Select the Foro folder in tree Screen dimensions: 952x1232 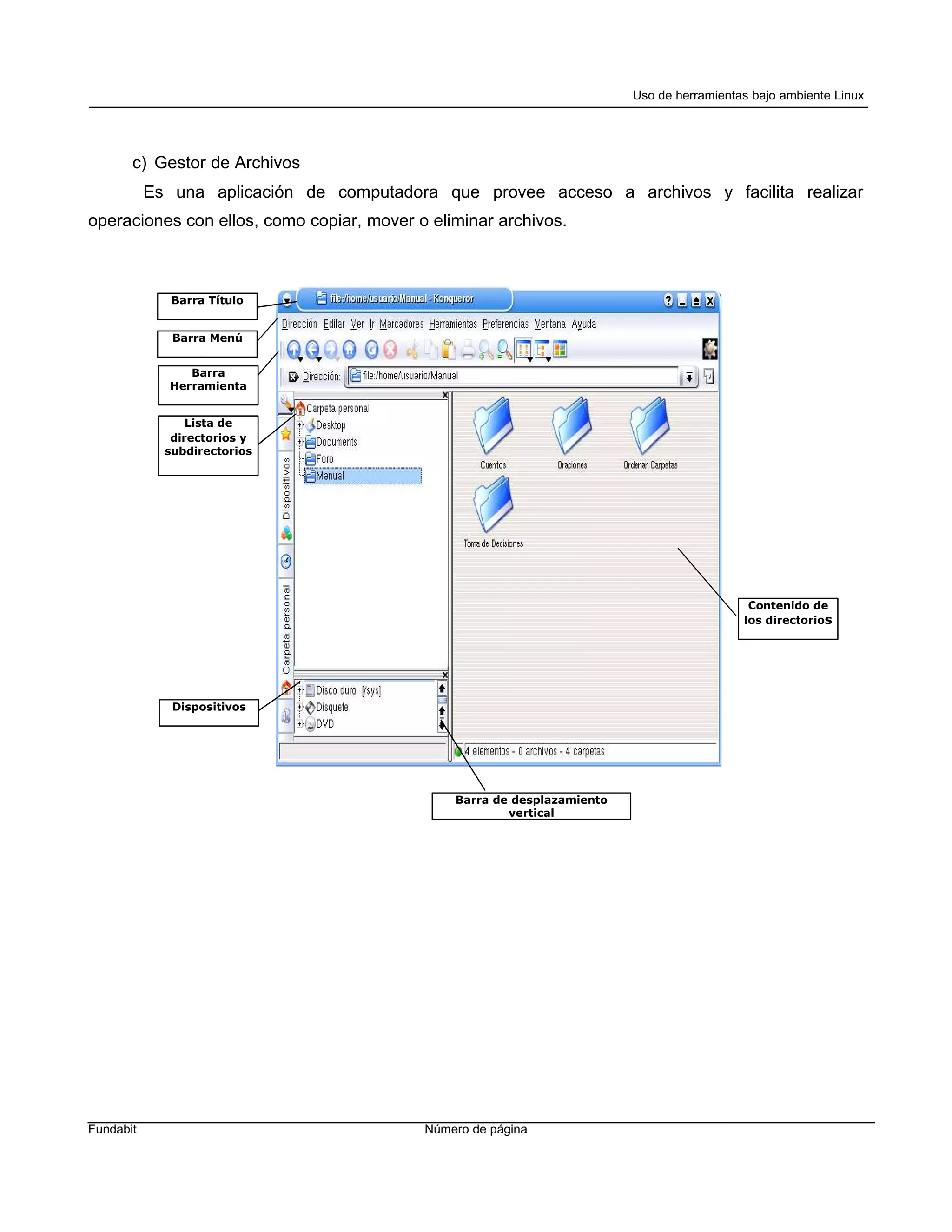(x=319, y=459)
